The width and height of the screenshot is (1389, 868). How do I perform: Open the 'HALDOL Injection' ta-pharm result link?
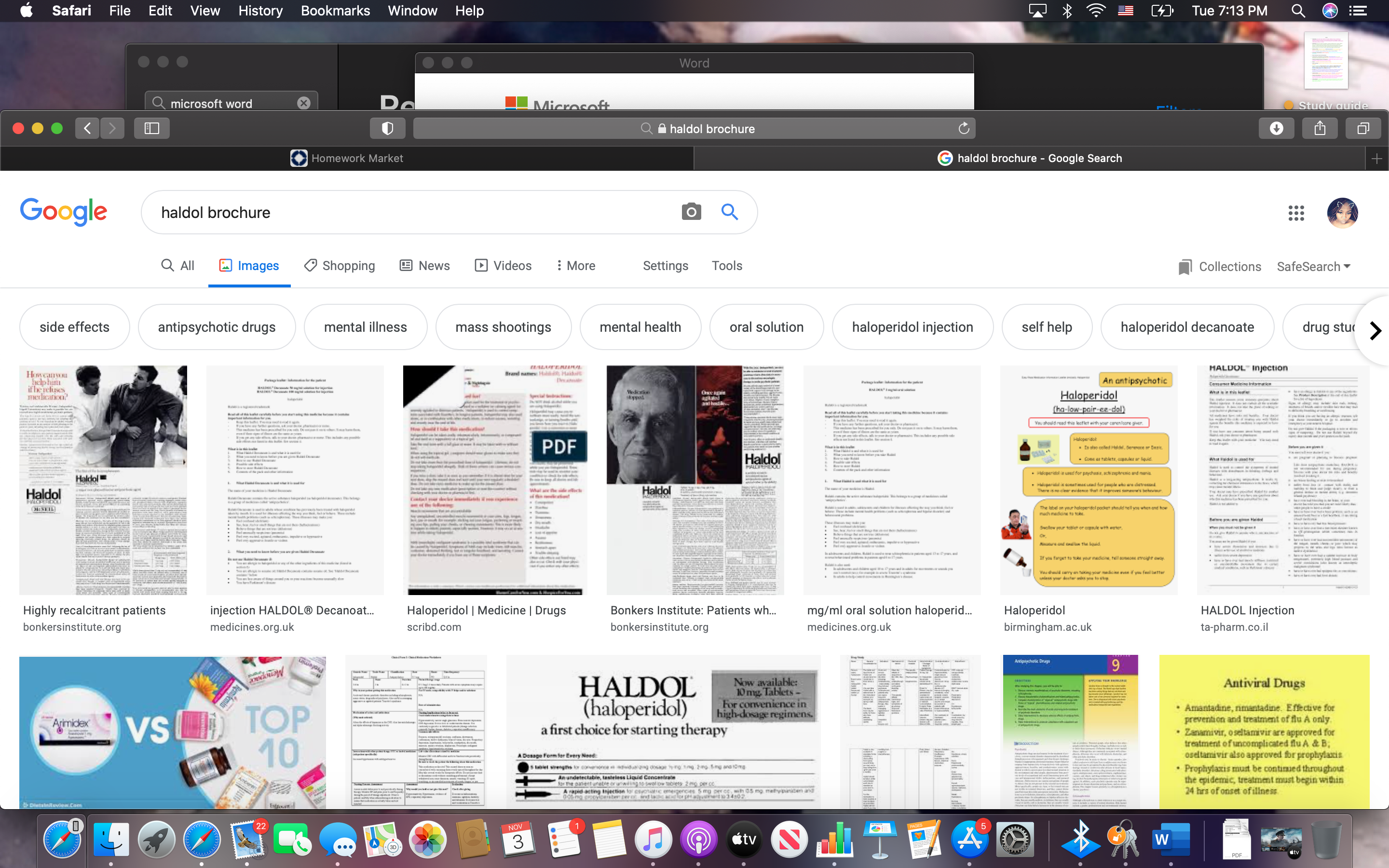click(x=1247, y=610)
